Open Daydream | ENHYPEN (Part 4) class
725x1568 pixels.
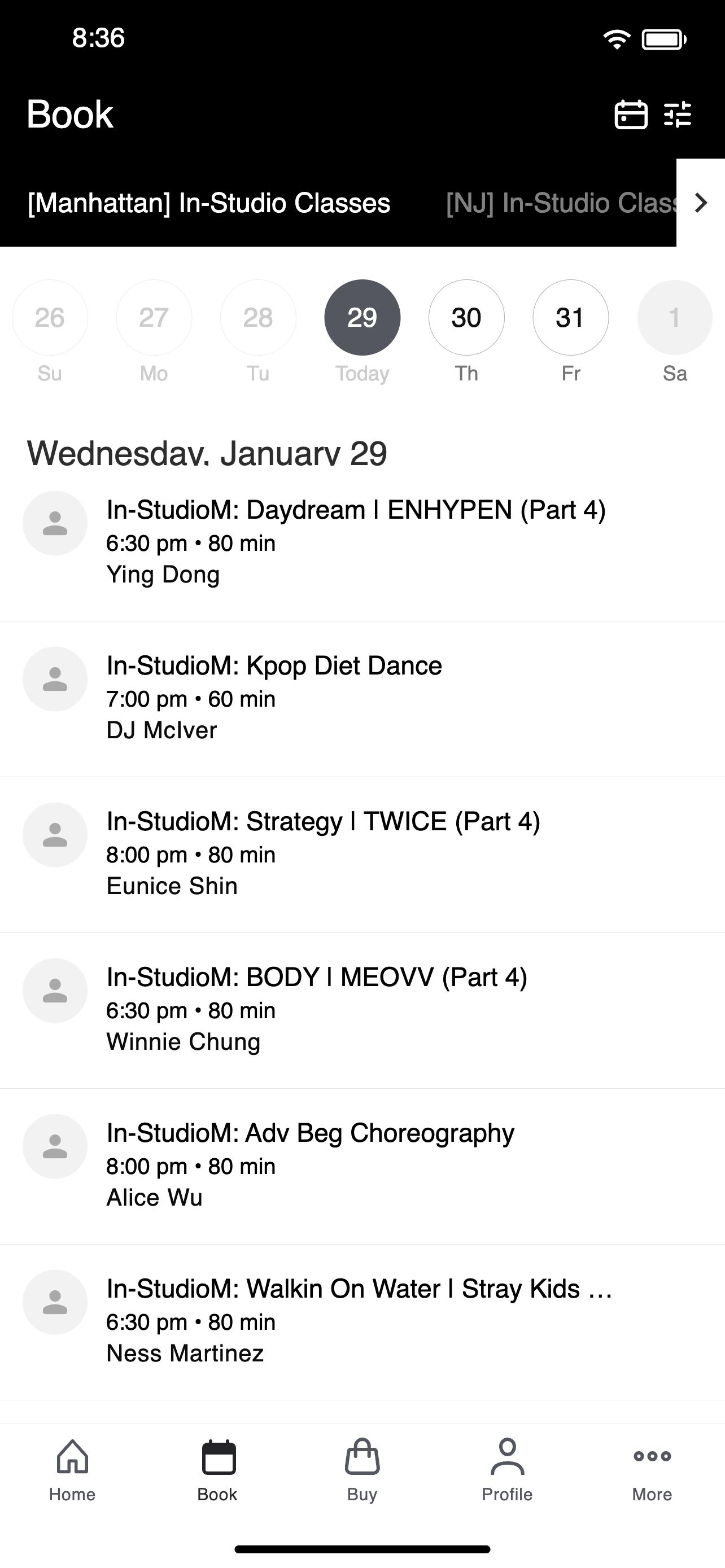362,543
